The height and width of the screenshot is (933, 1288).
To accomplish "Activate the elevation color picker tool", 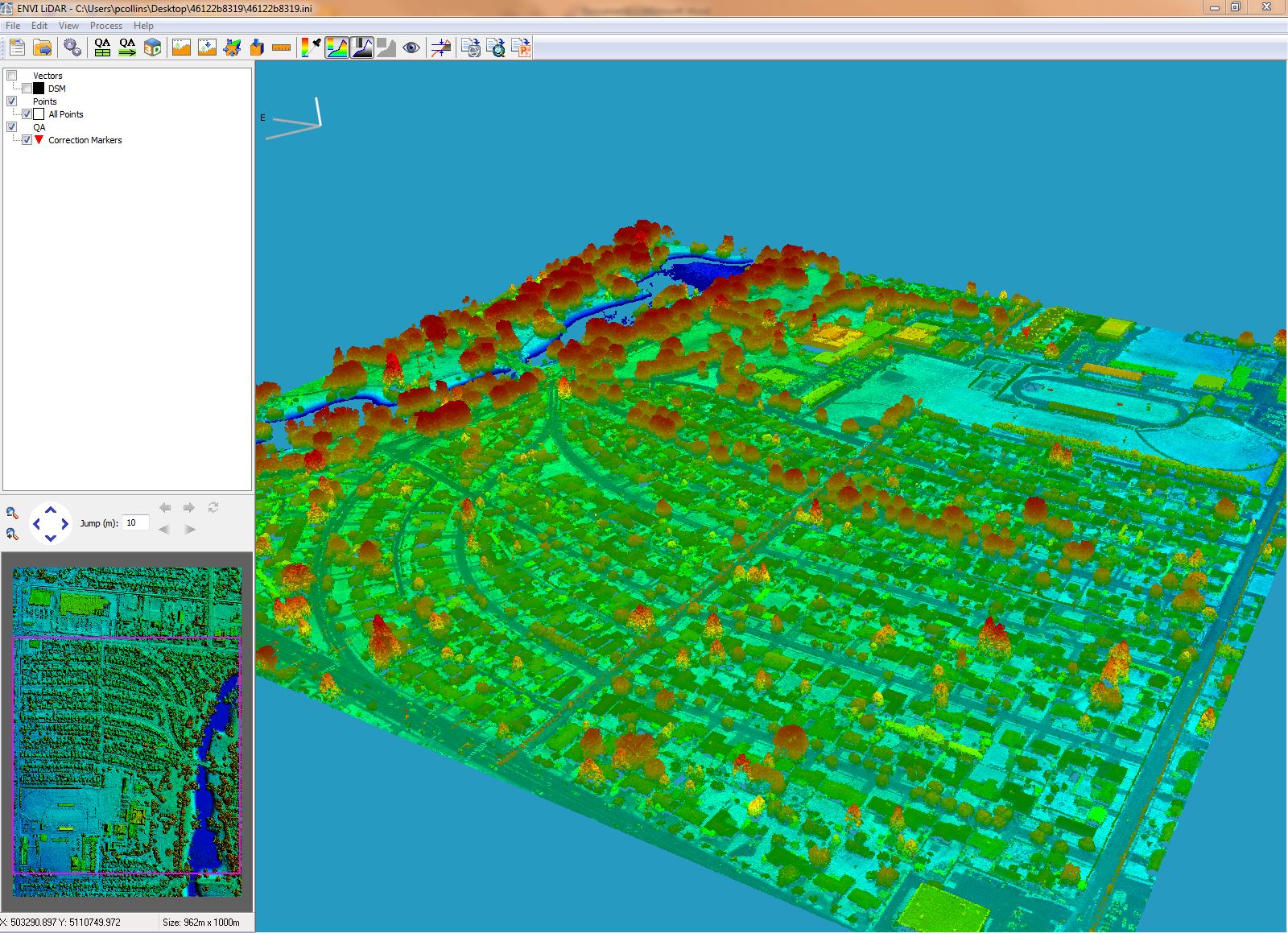I will [310, 47].
